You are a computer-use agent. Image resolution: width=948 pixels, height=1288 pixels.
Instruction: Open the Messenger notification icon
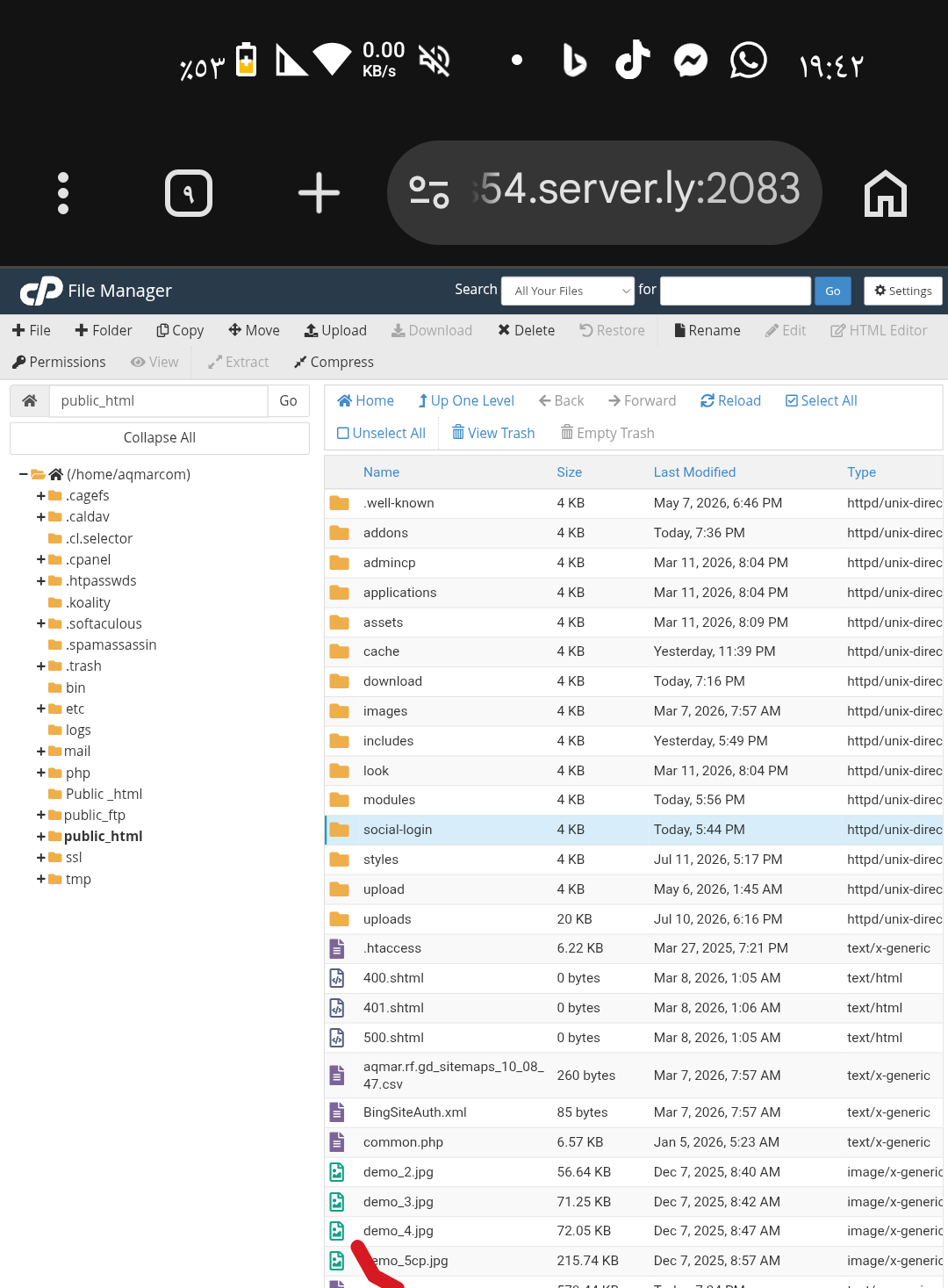coord(691,61)
